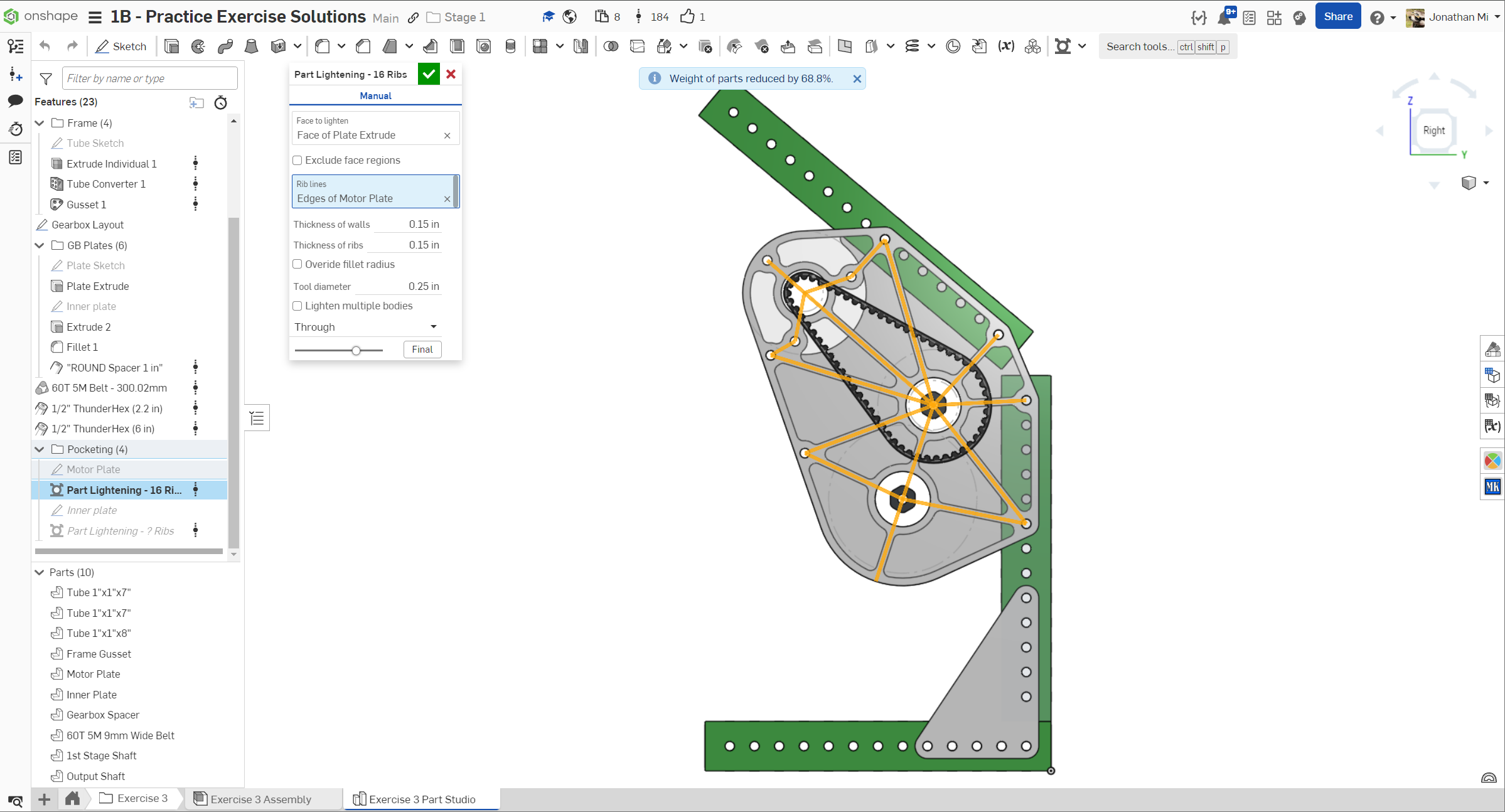1505x812 pixels.
Task: Select the Manual tab in dialog
Action: pos(375,96)
